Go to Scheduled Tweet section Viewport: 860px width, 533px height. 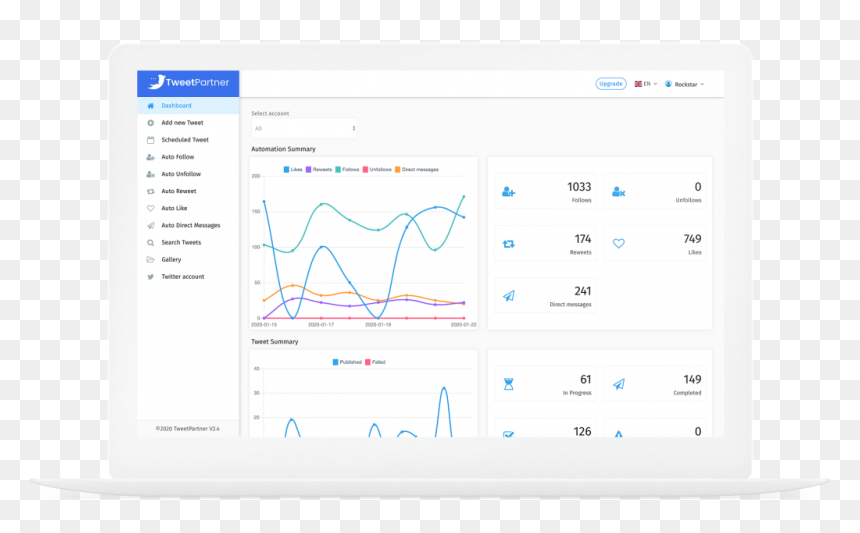[x=188, y=140]
